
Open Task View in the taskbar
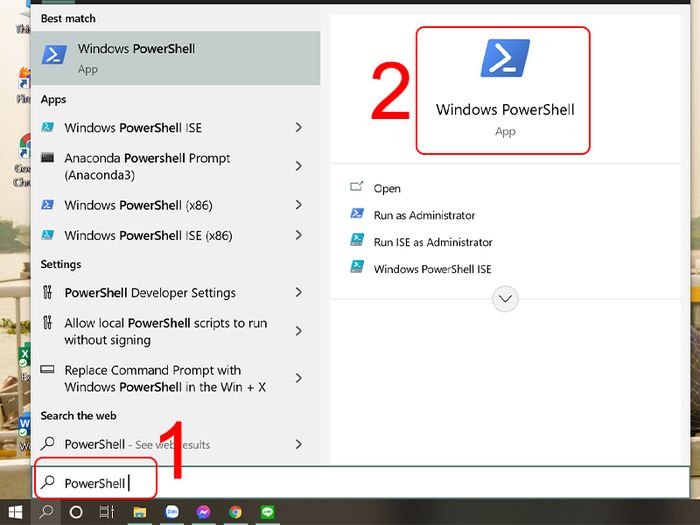tap(107, 512)
